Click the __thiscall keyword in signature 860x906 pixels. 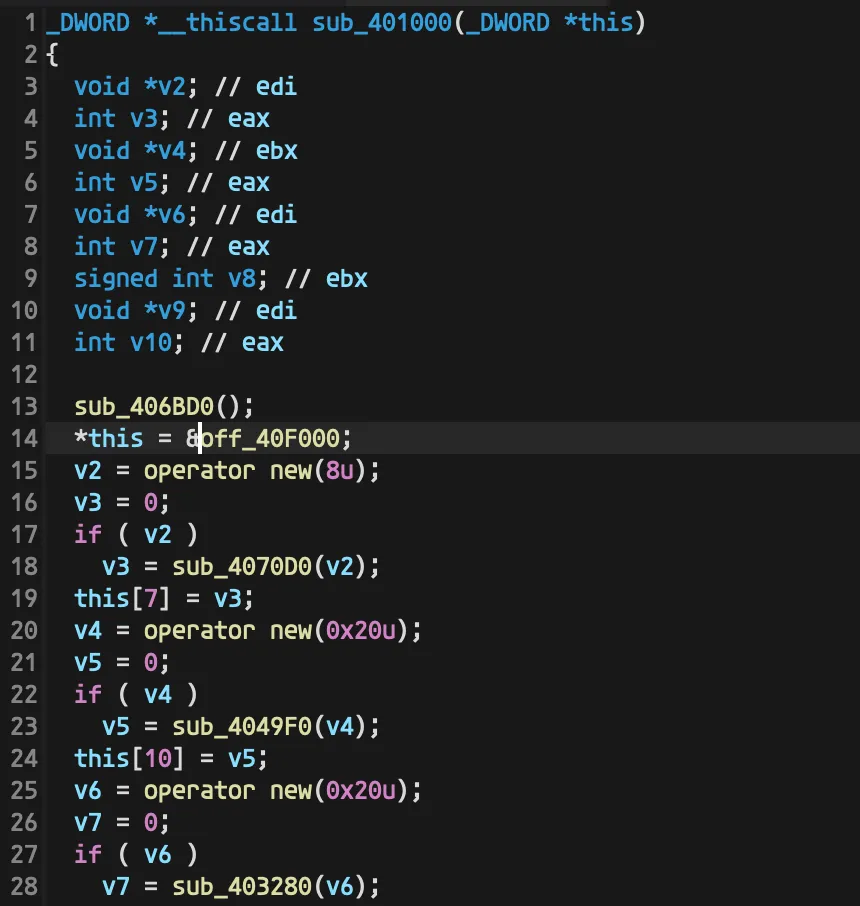point(228,23)
